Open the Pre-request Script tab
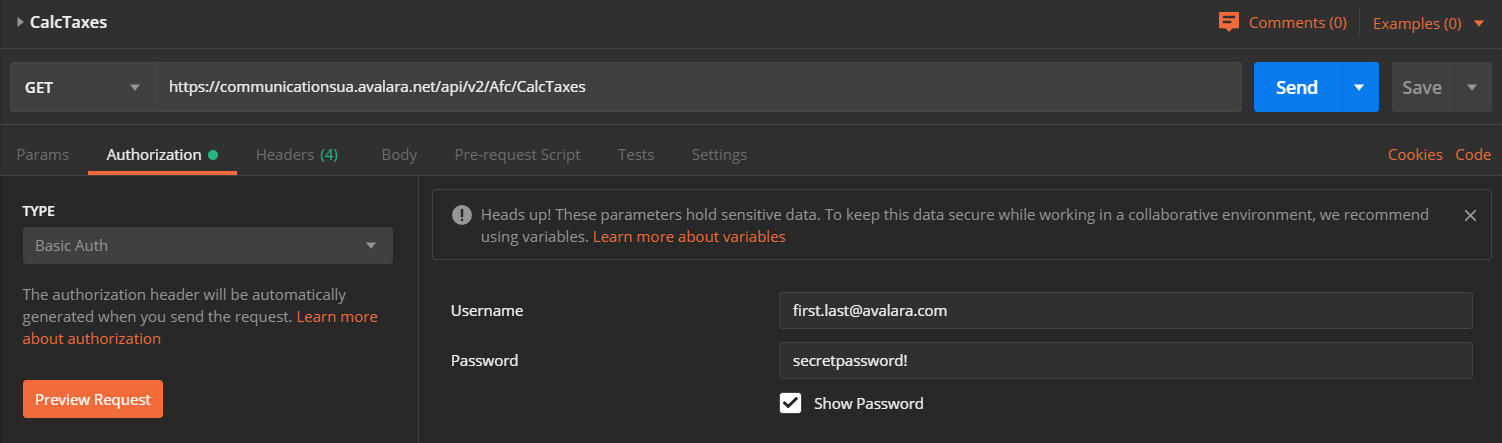This screenshot has width=1502, height=443. tap(517, 155)
